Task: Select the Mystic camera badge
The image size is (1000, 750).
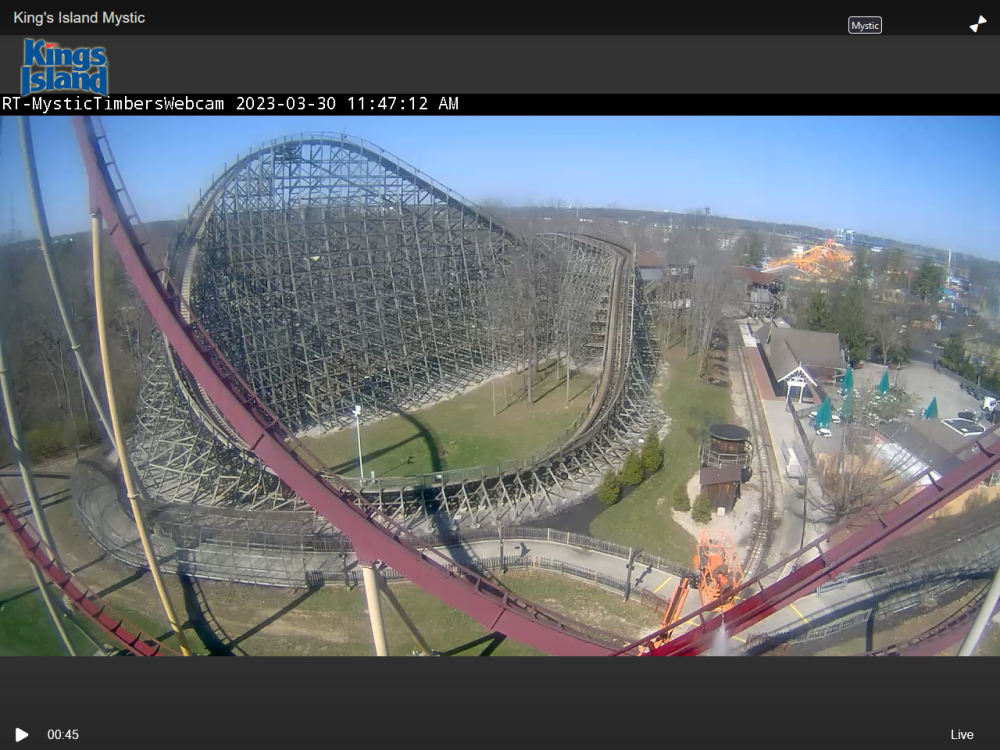Action: pyautogui.click(x=865, y=25)
